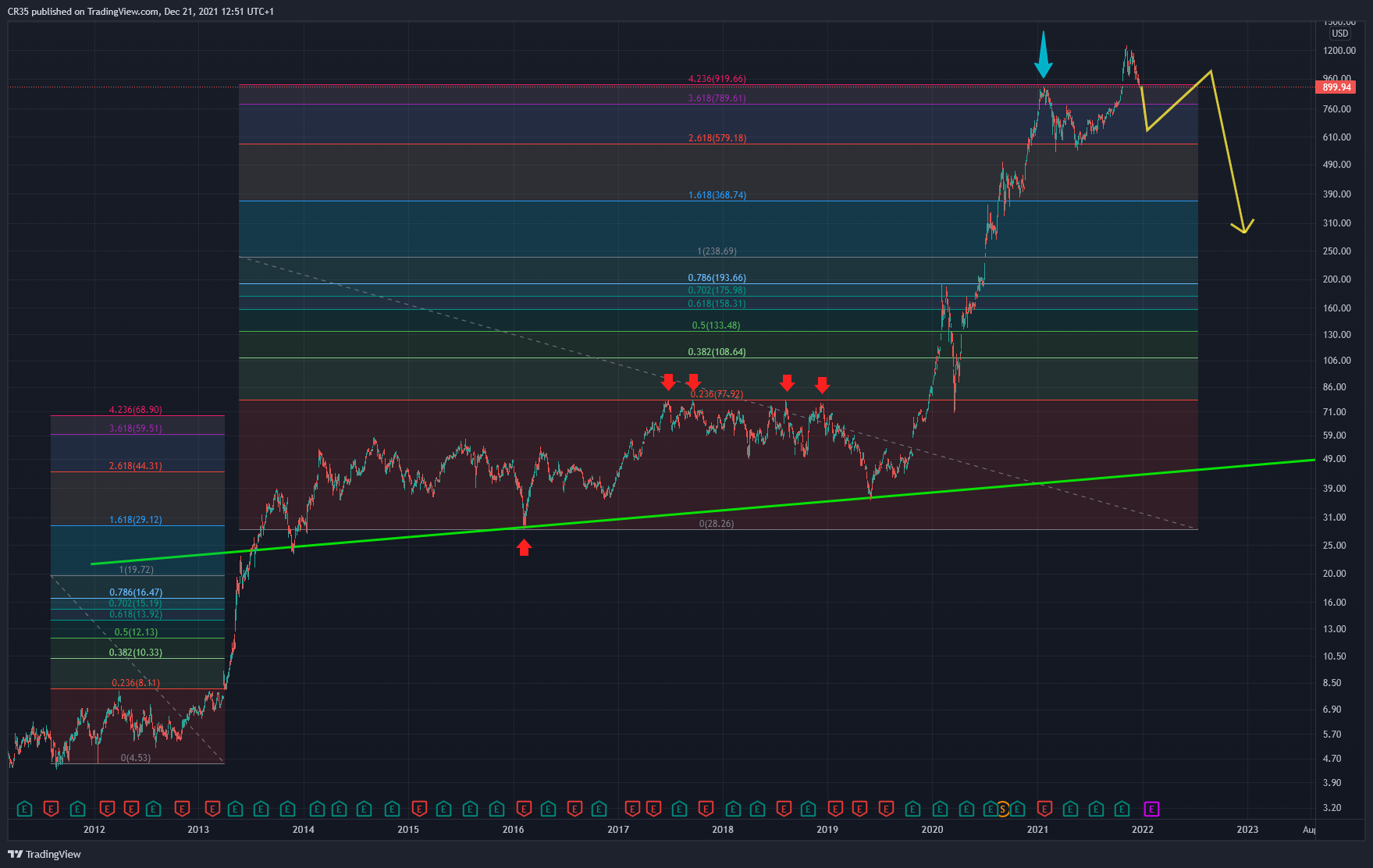The image size is (1373, 868).
Task: Click the 2022 year label on time axis
Action: [1143, 829]
